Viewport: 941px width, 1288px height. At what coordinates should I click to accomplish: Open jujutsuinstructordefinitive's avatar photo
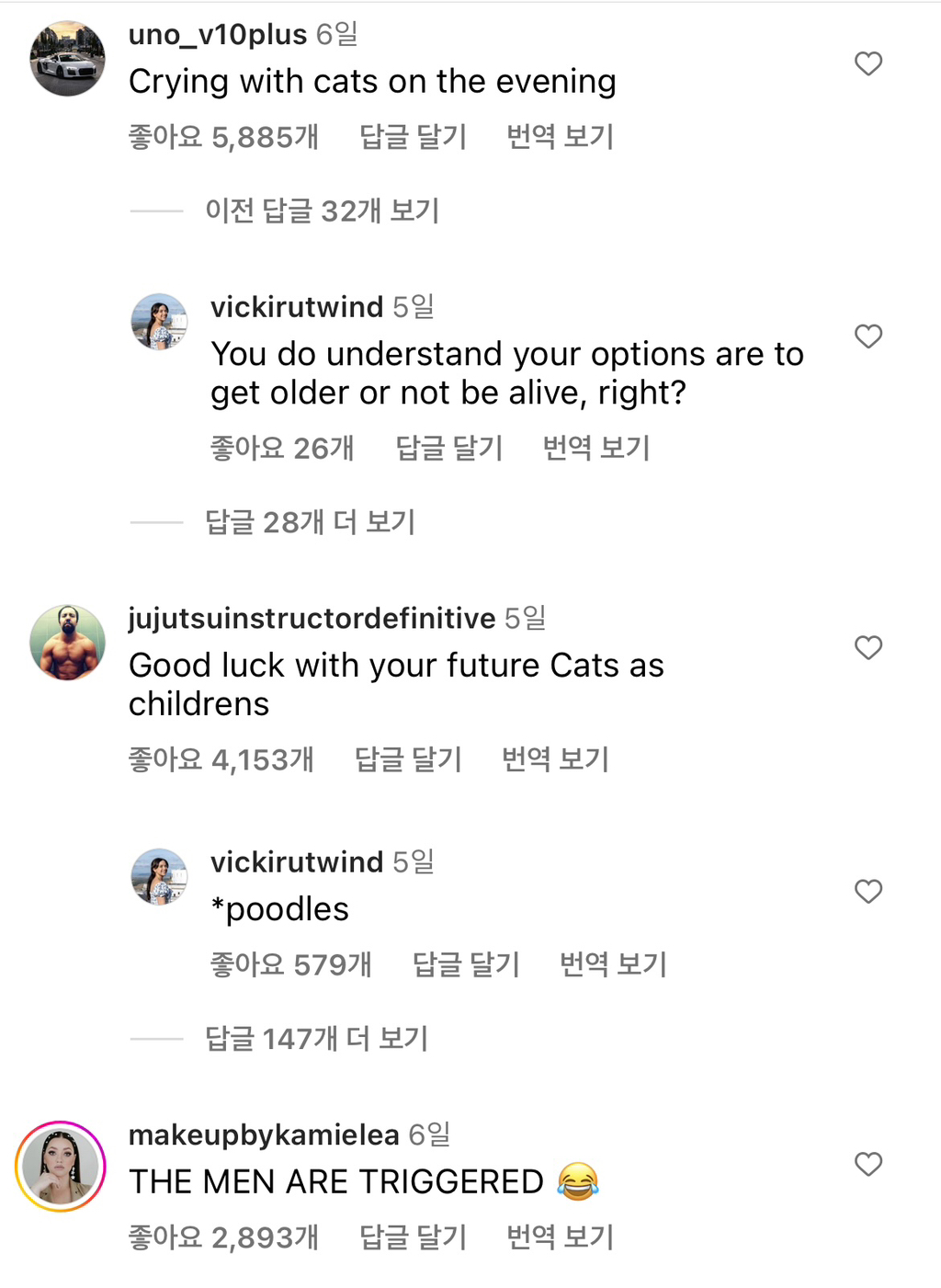(x=67, y=643)
